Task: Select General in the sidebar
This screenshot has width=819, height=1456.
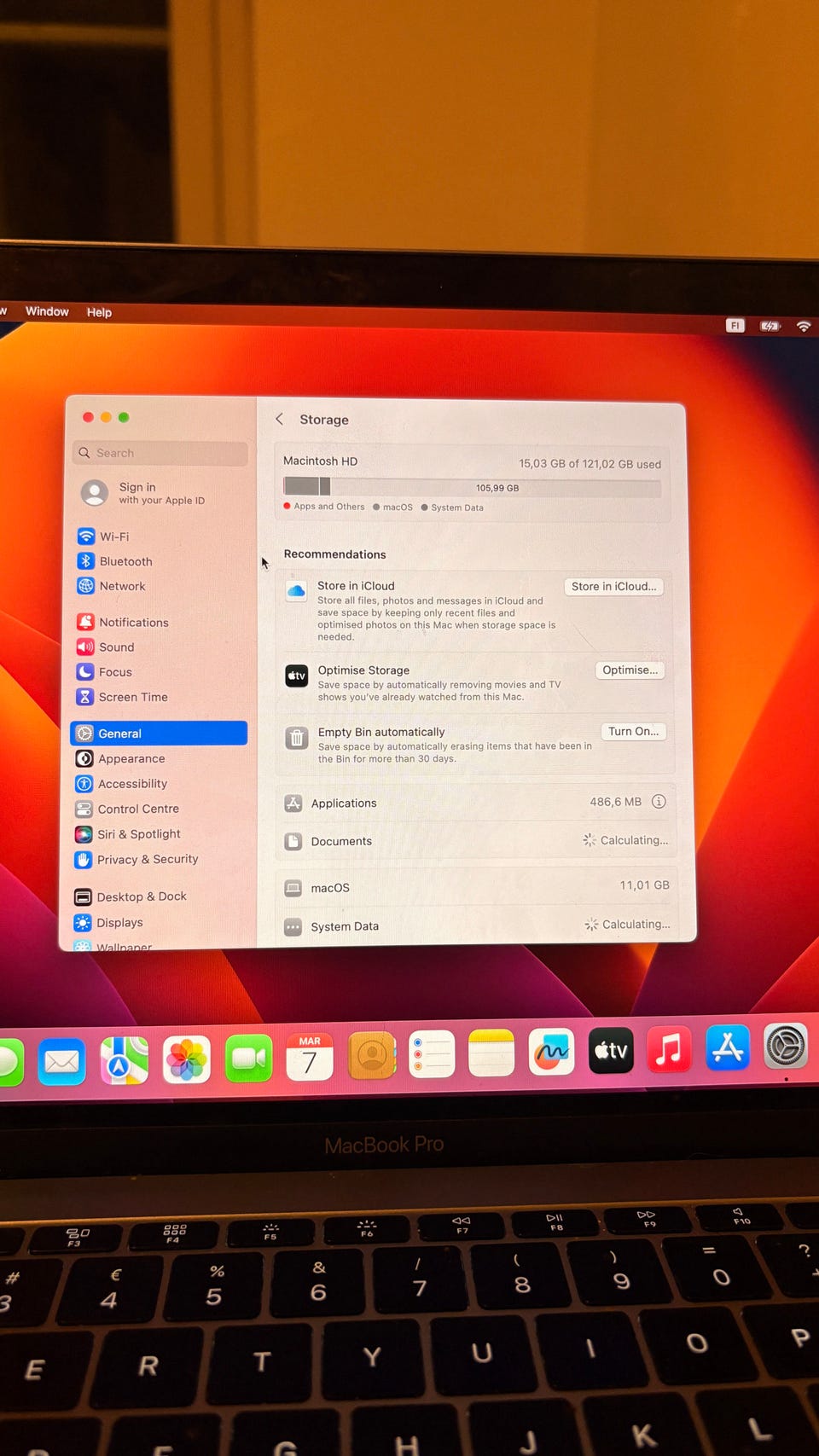Action: pos(160,734)
